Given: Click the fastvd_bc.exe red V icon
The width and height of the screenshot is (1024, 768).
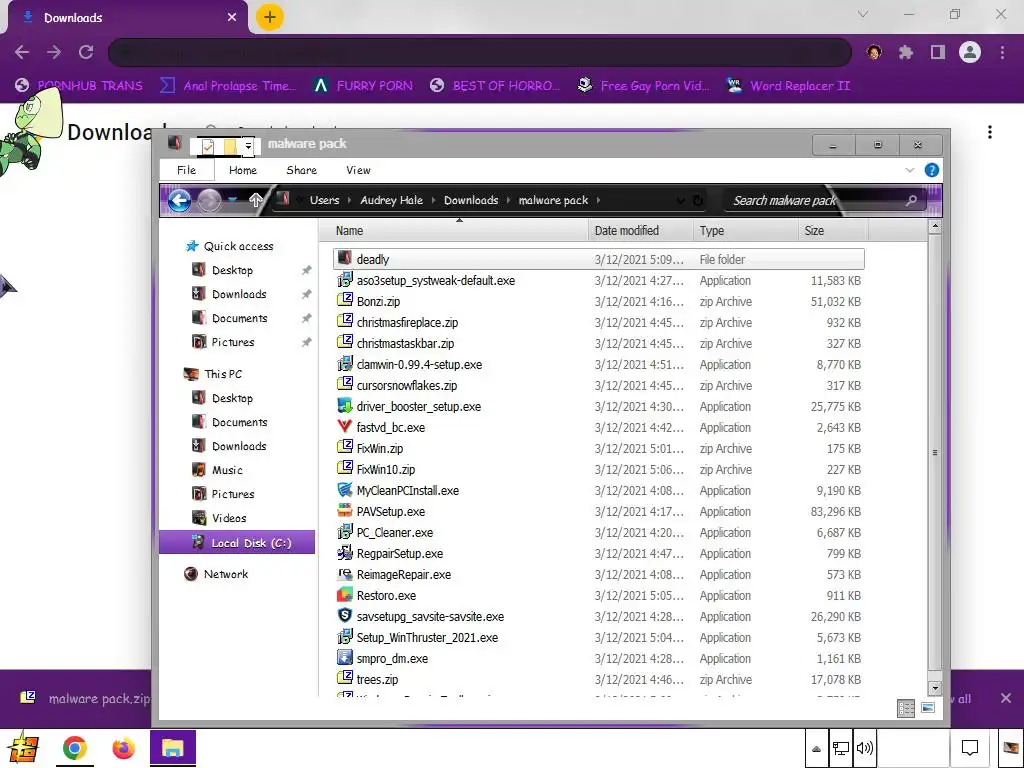Looking at the screenshot, I should pyautogui.click(x=345, y=426).
